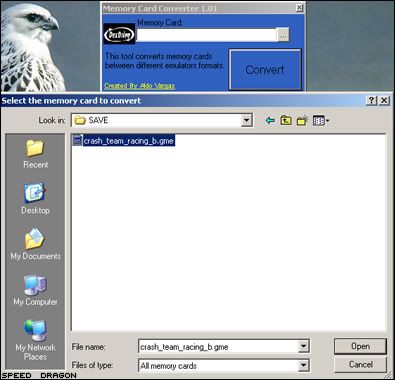Go up one folder level icon
This screenshot has width=395, height=380.
pos(286,120)
